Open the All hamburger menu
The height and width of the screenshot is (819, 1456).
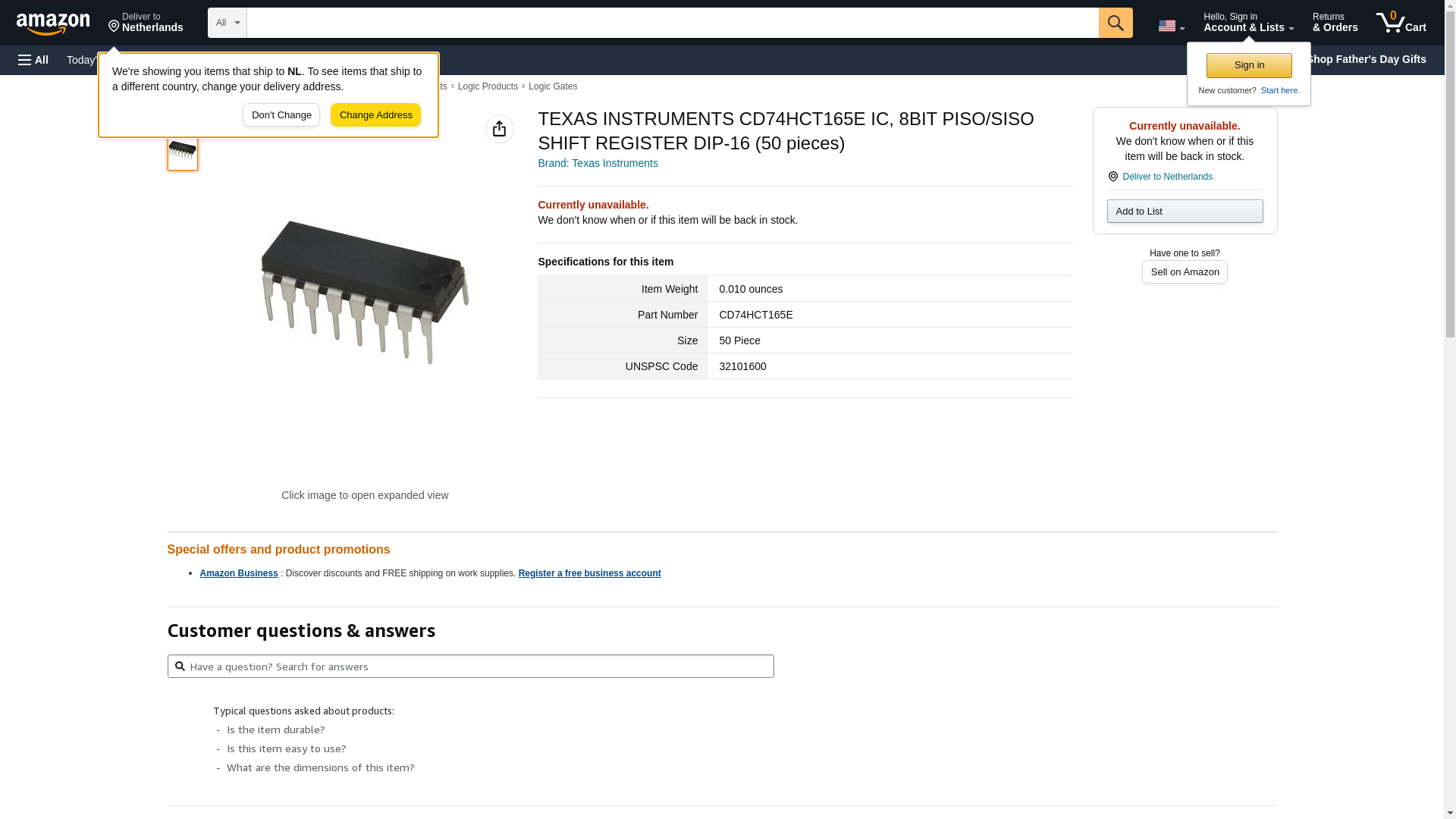(33, 60)
